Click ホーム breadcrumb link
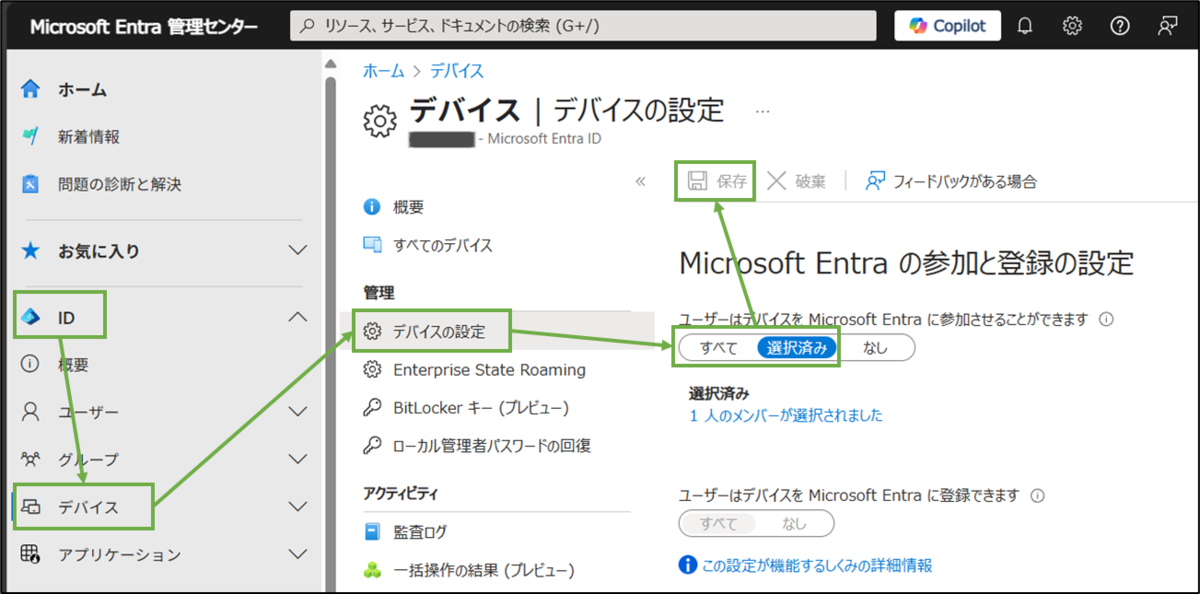 coord(384,70)
